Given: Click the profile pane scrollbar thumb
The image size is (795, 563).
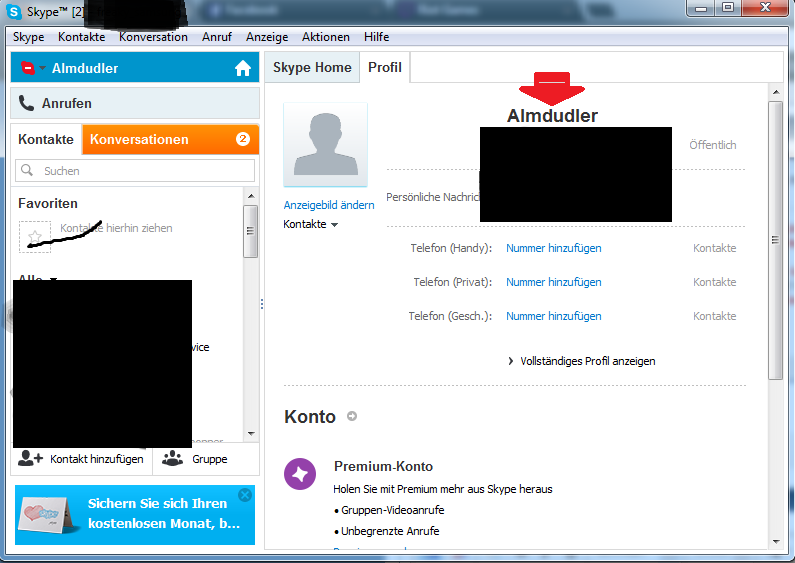Looking at the screenshot, I should click(x=776, y=240).
